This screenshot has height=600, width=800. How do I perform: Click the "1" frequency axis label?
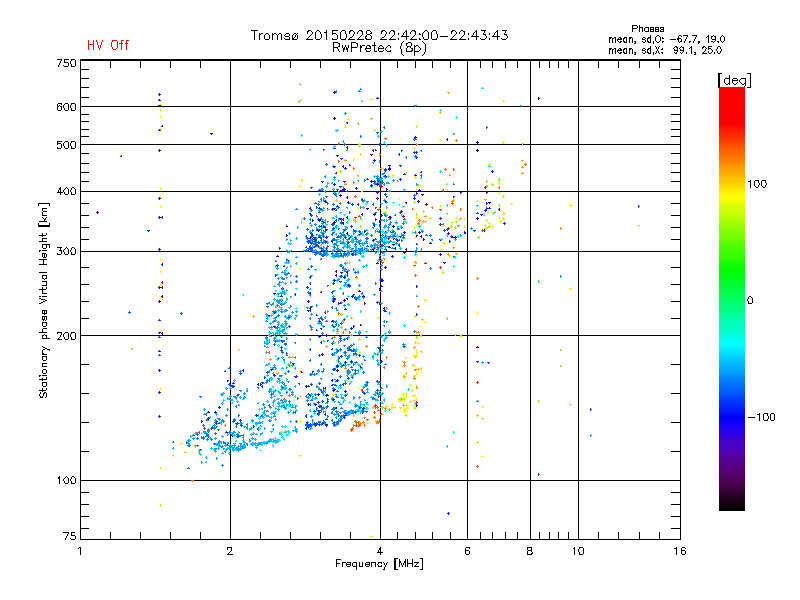click(80, 551)
